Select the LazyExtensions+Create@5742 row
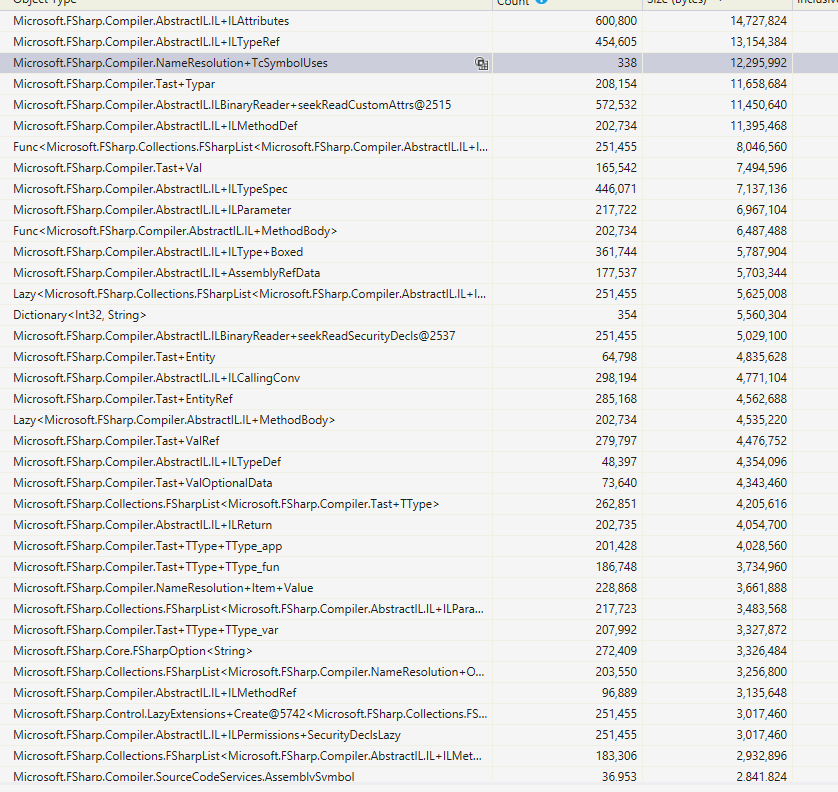This screenshot has height=792, width=838. [419, 713]
